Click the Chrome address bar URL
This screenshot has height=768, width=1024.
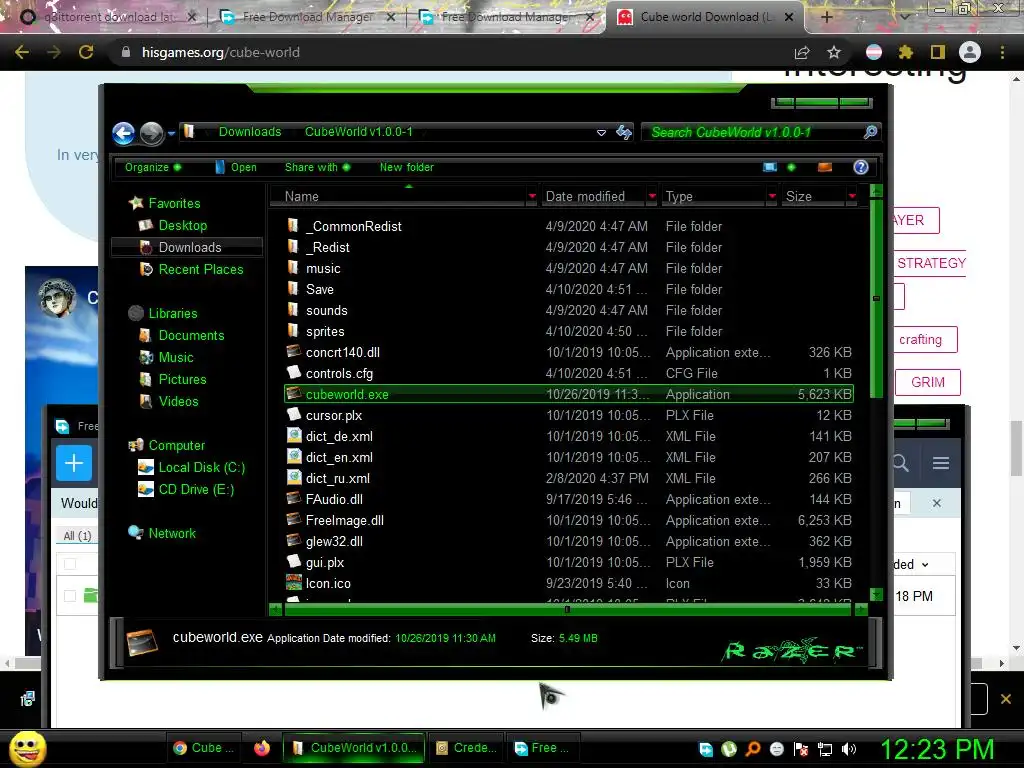pos(221,52)
